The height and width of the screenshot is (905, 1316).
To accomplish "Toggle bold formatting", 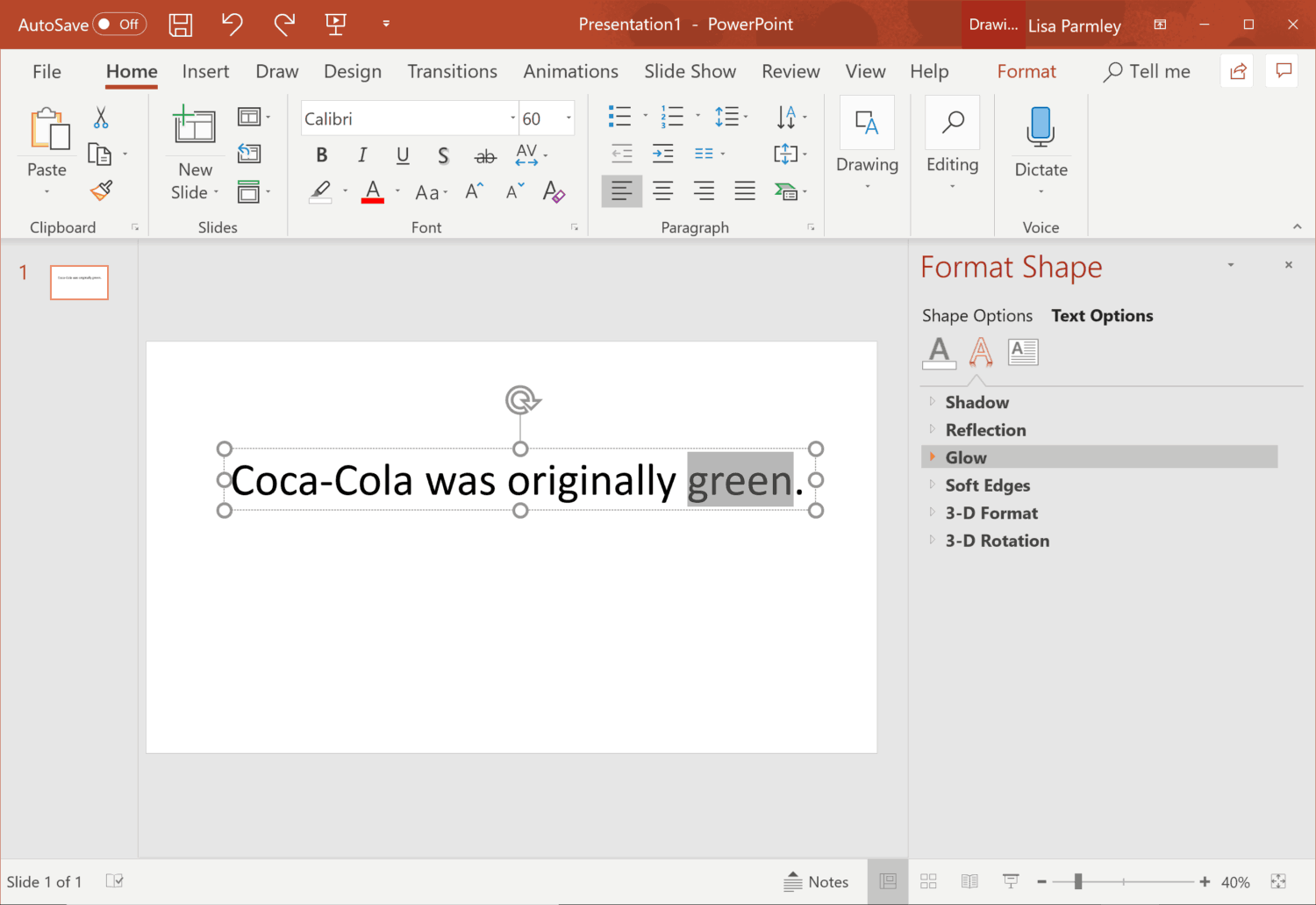I will (x=322, y=155).
